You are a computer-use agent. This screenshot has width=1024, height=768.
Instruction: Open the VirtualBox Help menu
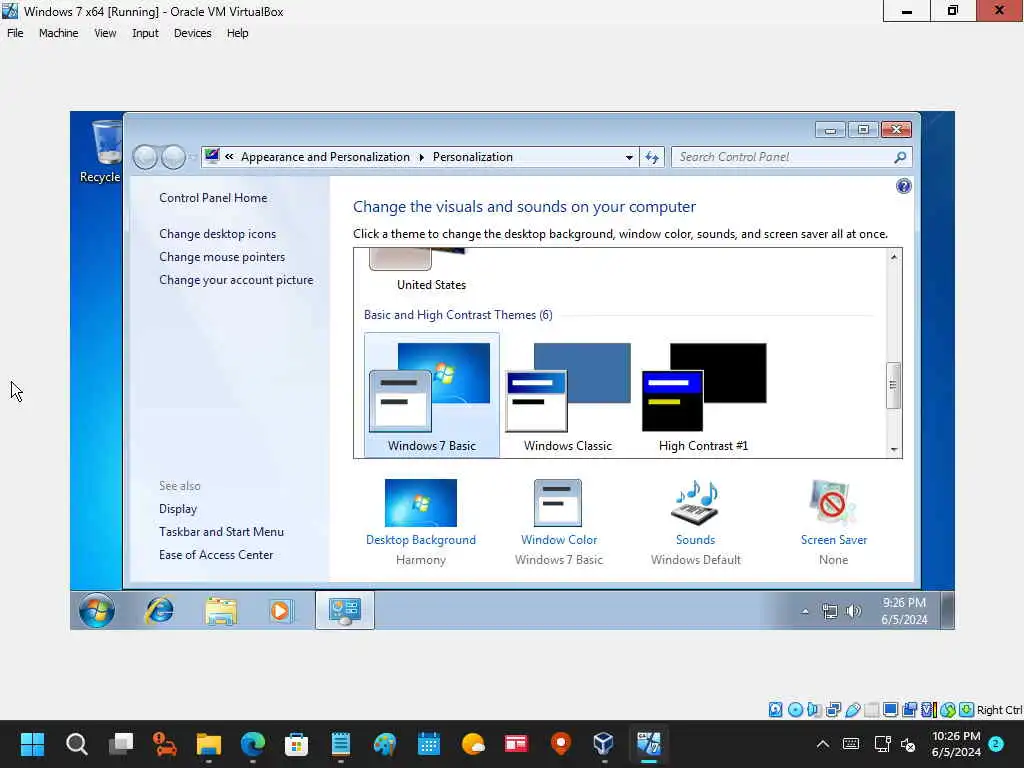click(237, 33)
